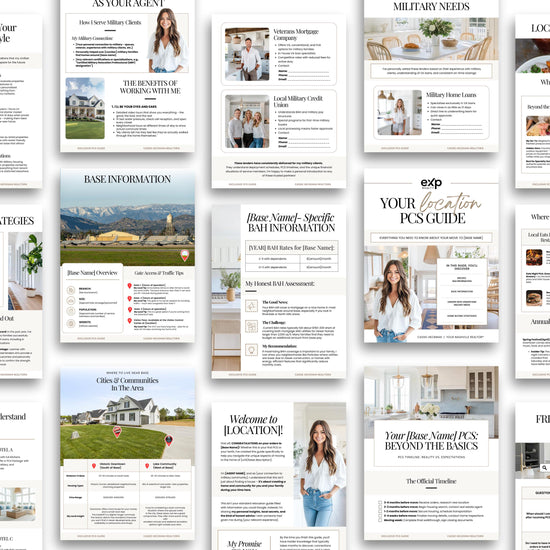Select the Local Military Credit Union team photo
The width and height of the screenshot is (550, 550).
(x=247, y=121)
